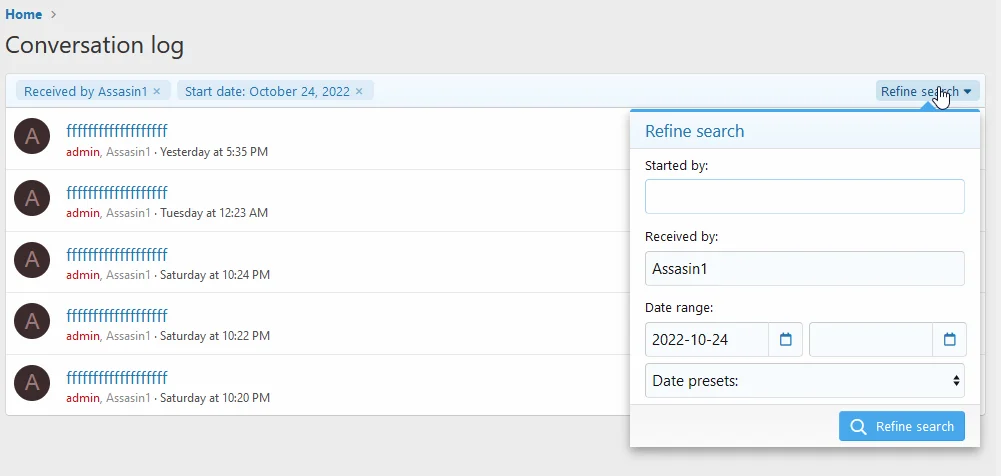Click avatar of Saturday 10:20 PM conversation
The image size is (1001, 476).
point(32,383)
